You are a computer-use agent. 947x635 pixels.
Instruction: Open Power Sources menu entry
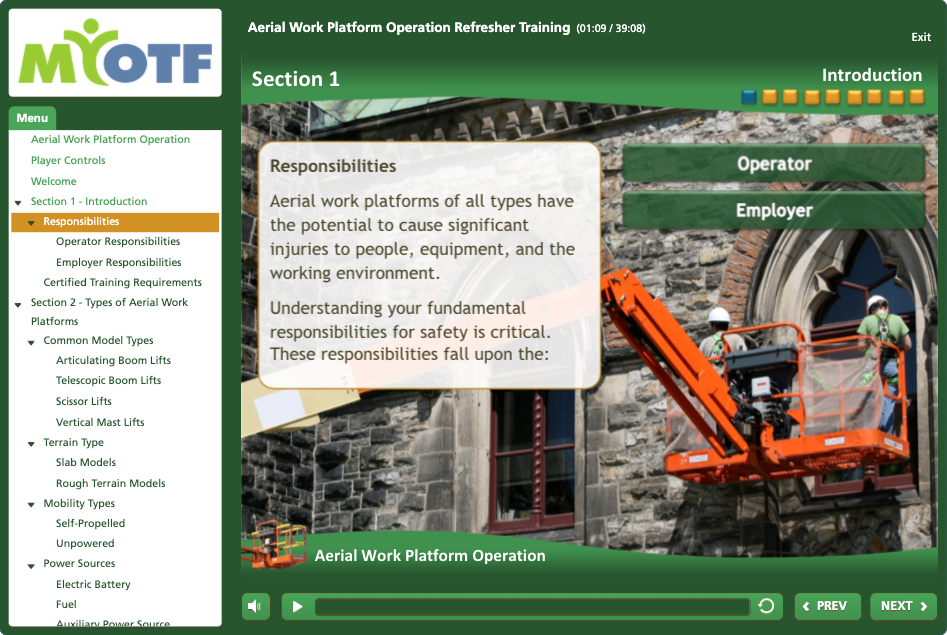tap(79, 563)
